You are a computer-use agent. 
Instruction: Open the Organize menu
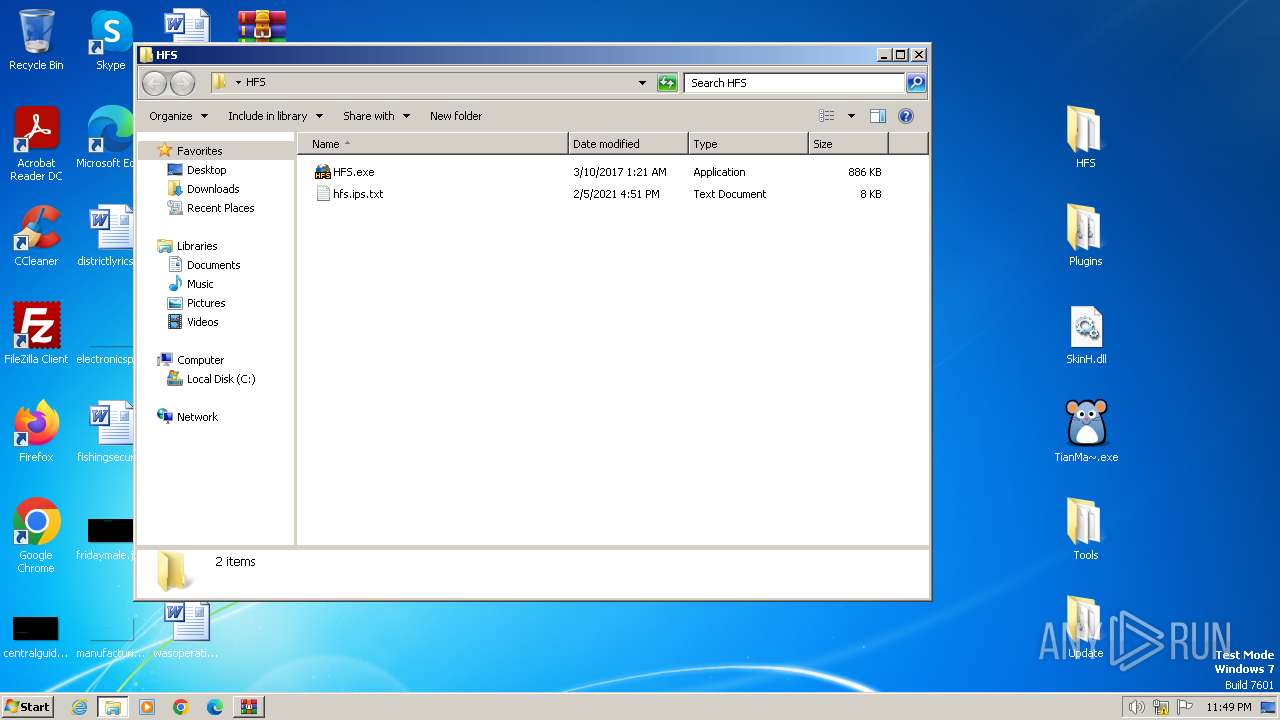(178, 116)
